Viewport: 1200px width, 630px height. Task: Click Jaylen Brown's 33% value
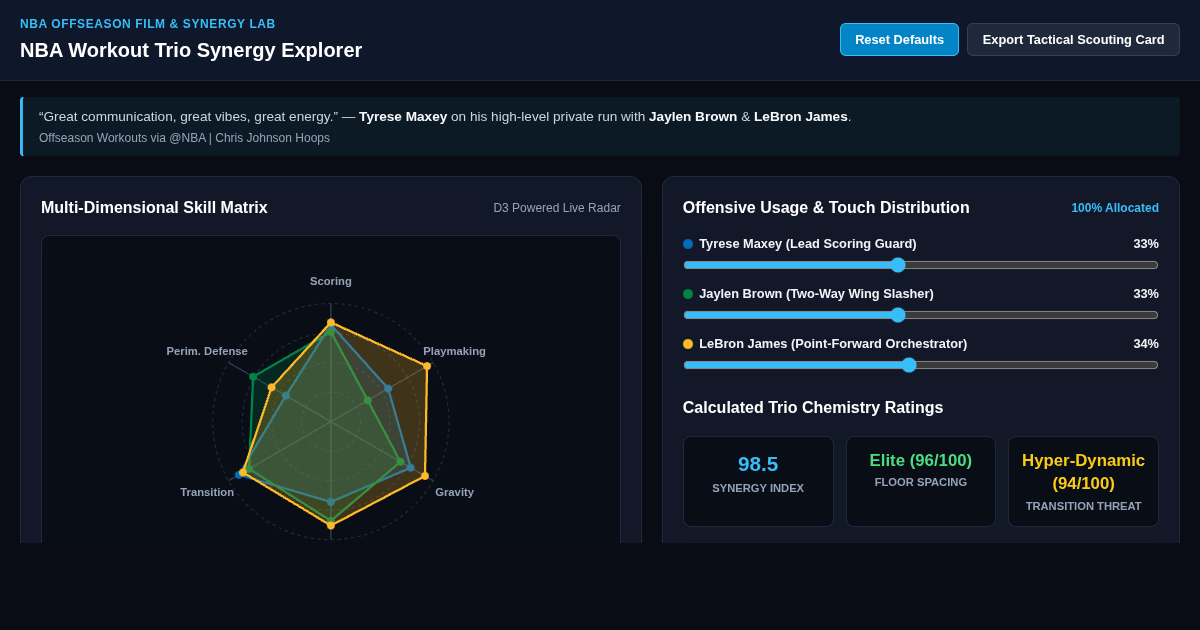[x=1146, y=294]
